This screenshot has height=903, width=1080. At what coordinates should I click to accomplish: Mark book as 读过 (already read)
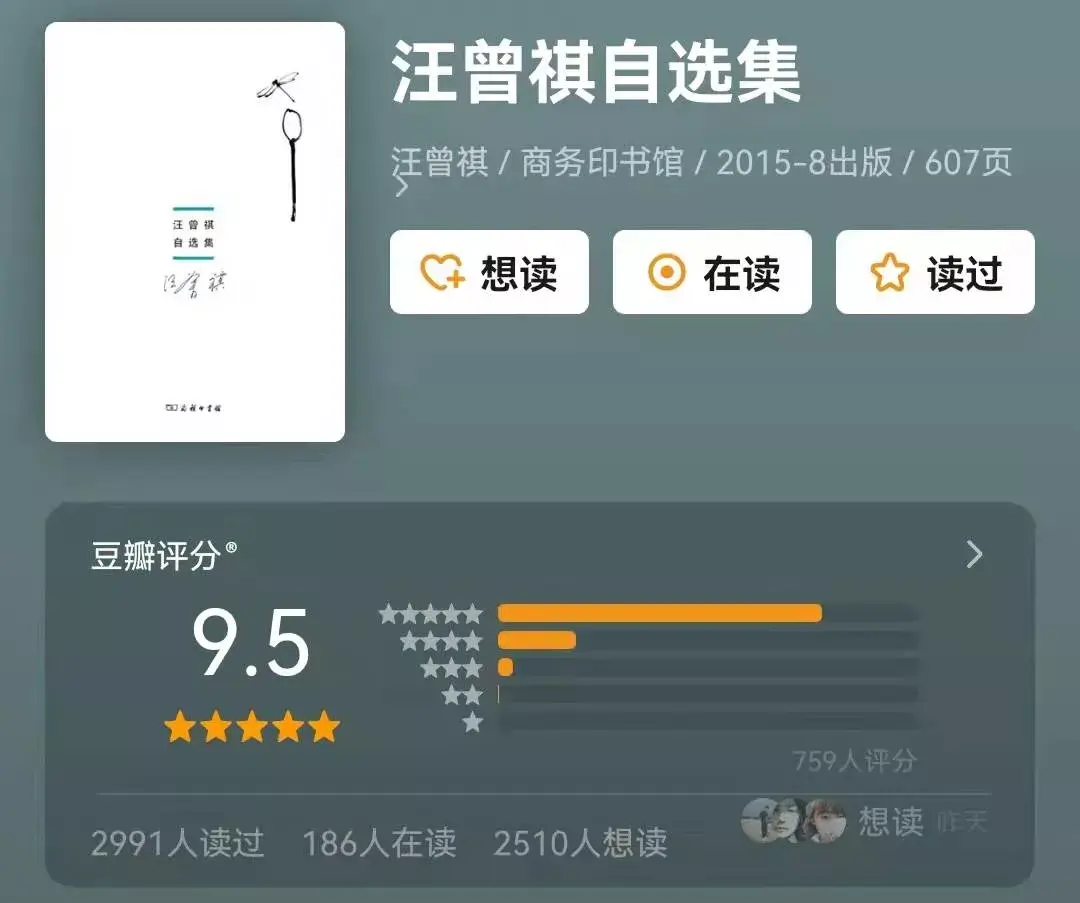tap(935, 272)
